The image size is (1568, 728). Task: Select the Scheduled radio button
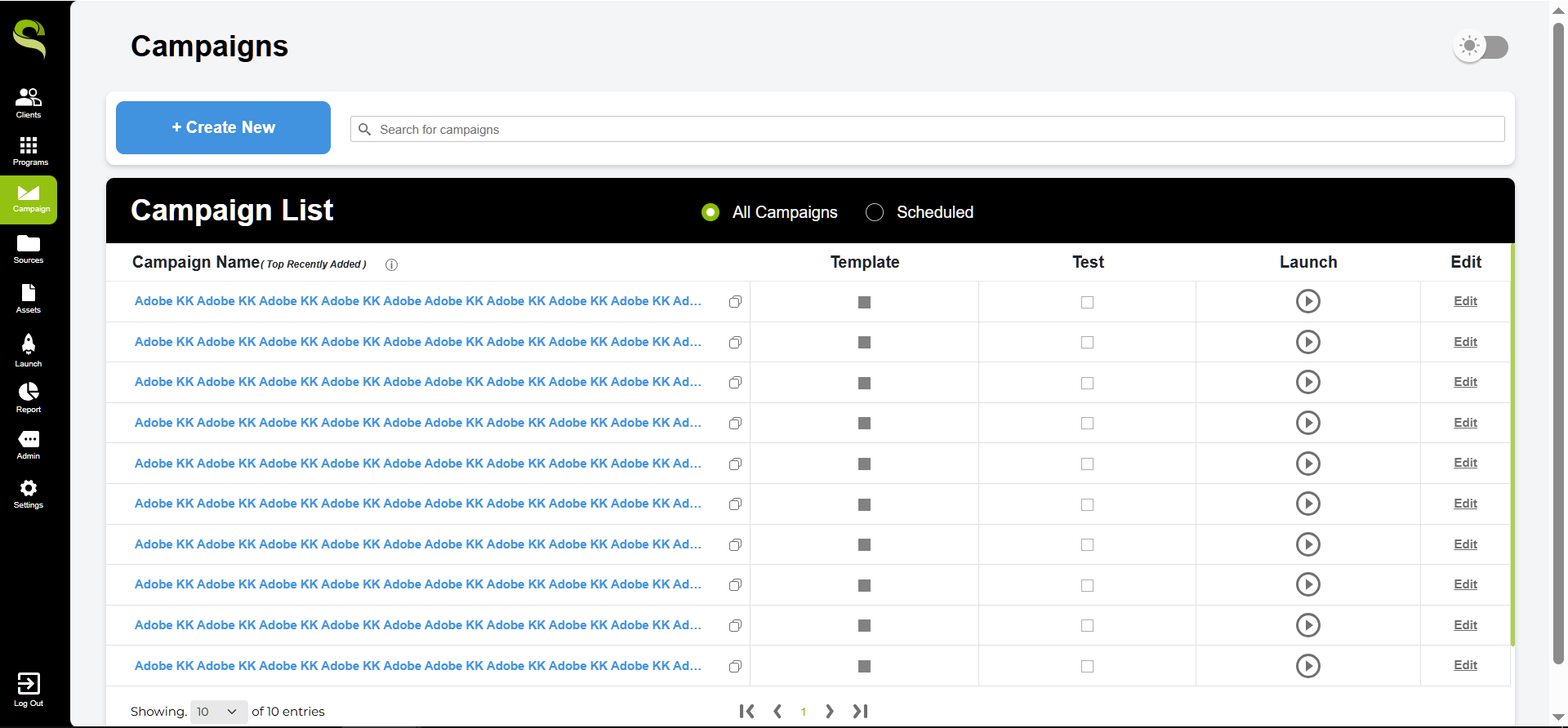click(x=875, y=212)
